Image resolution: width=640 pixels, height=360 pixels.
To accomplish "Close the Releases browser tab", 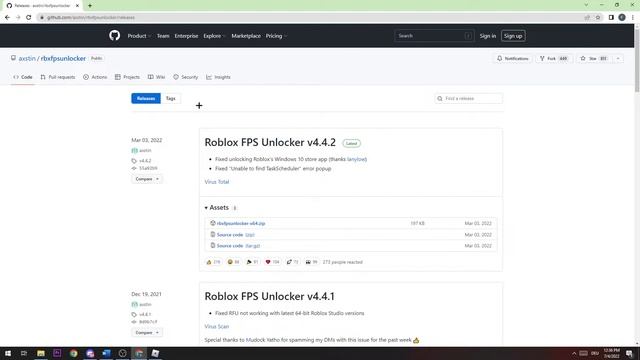I will pos(77,6).
